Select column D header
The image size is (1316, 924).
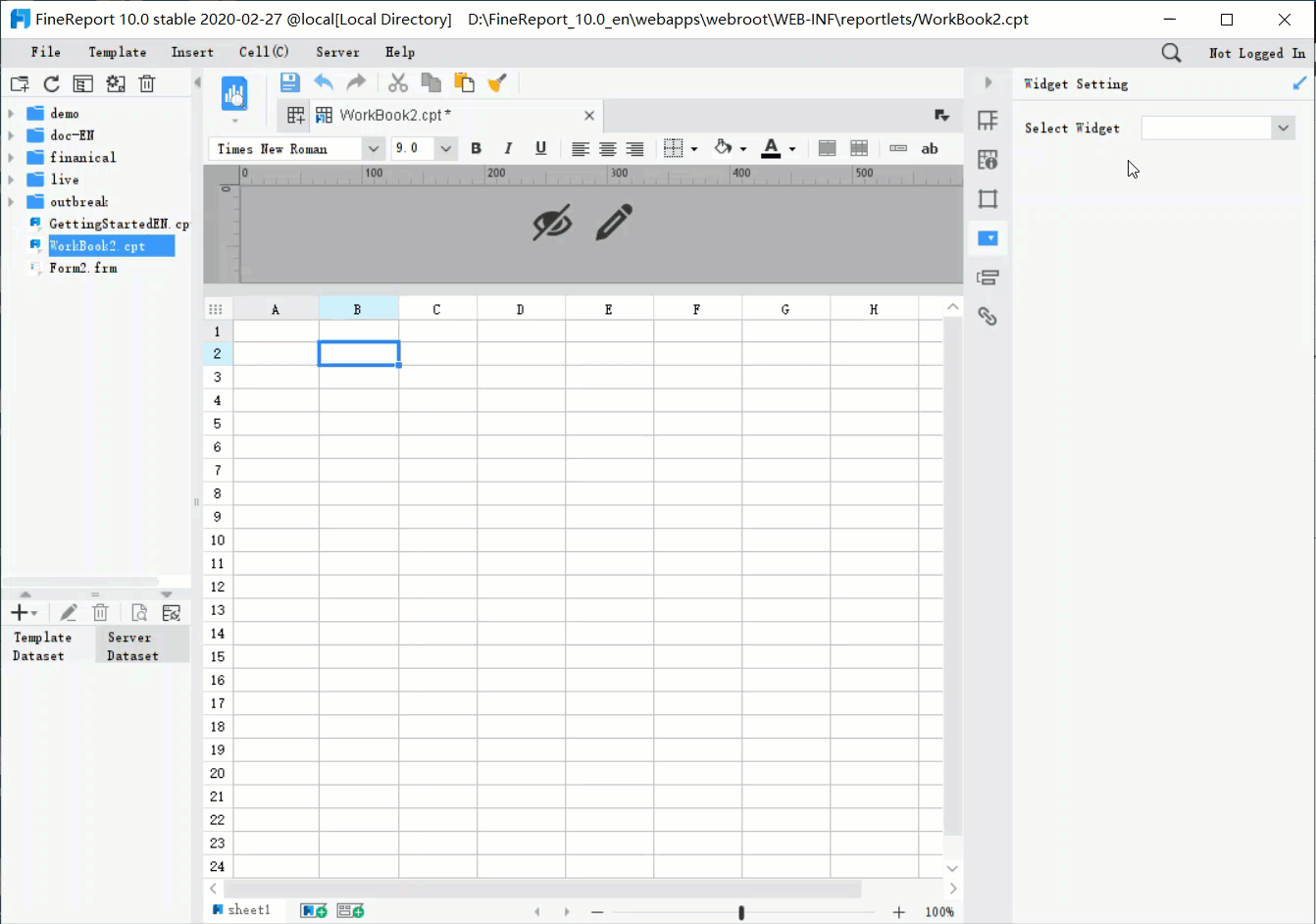[x=521, y=309]
